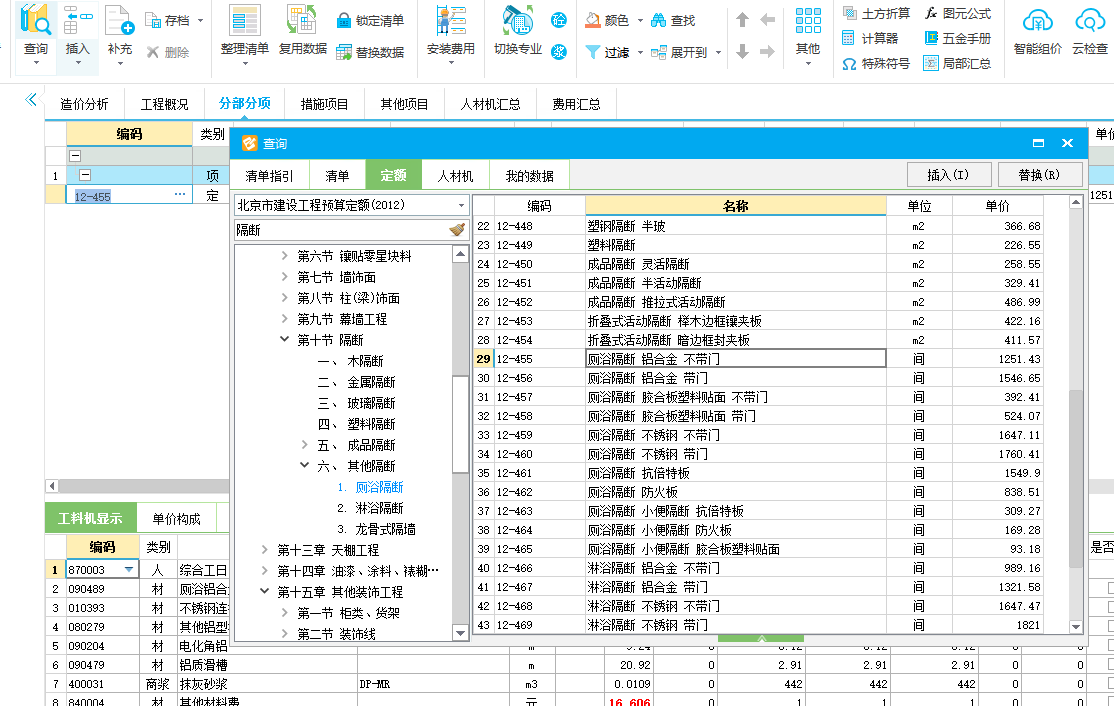This screenshot has width=1114, height=706.
Task: Collapse 六、其他隔断 tree node
Action: point(304,465)
